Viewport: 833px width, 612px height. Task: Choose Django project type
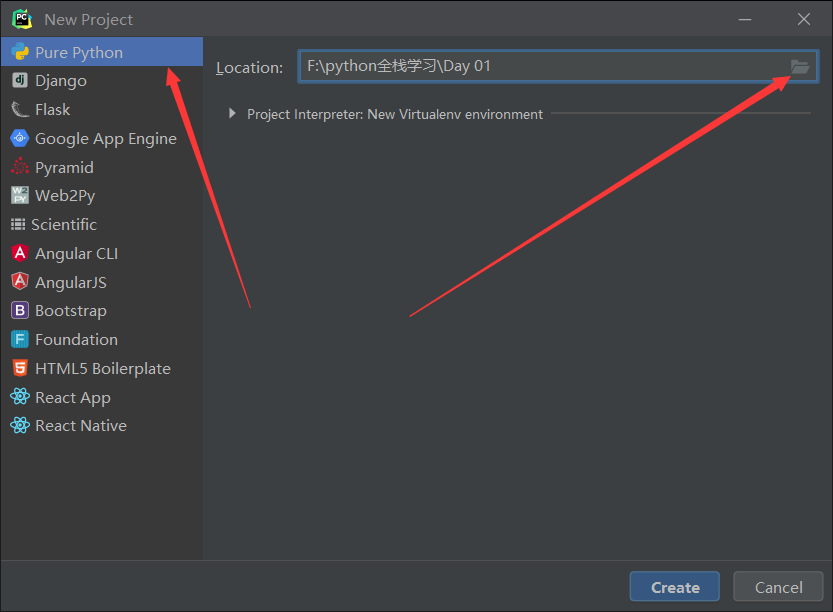pos(101,80)
